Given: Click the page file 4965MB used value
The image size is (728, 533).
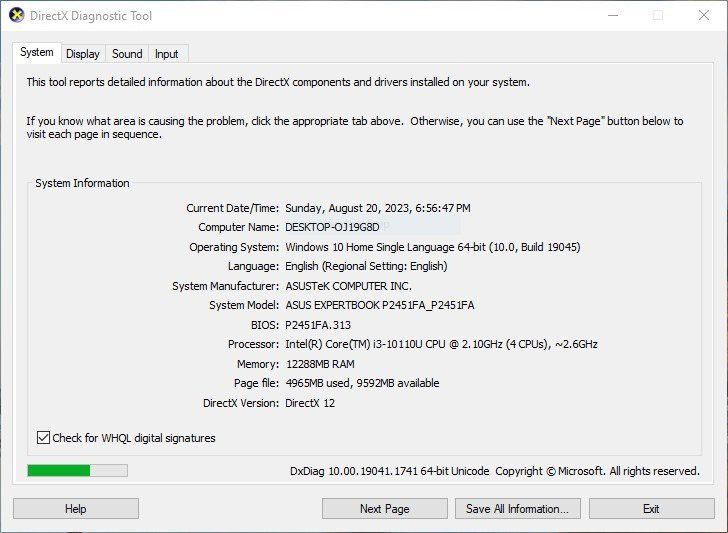Looking at the screenshot, I should click(x=362, y=383).
